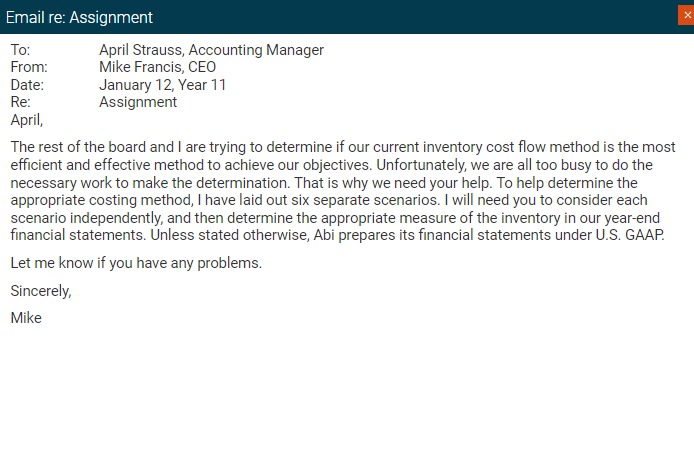Image resolution: width=694 pixels, height=463 pixels.
Task: Select the 'From:' field label
Action: pos(29,67)
